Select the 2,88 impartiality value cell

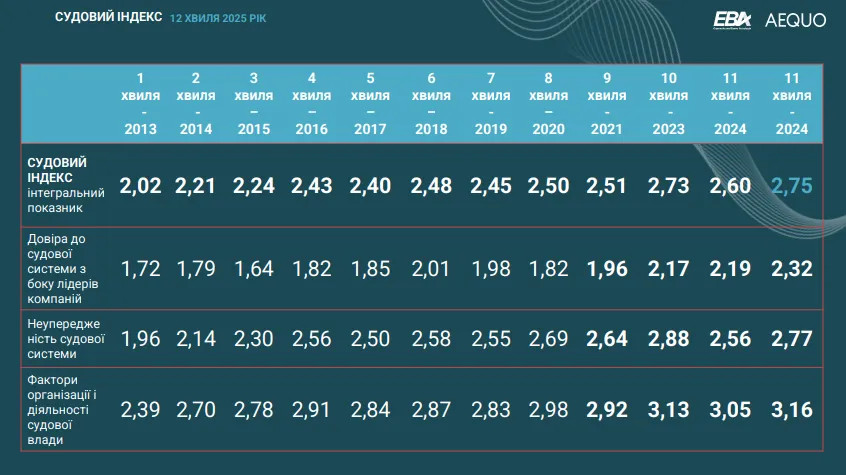coord(669,339)
